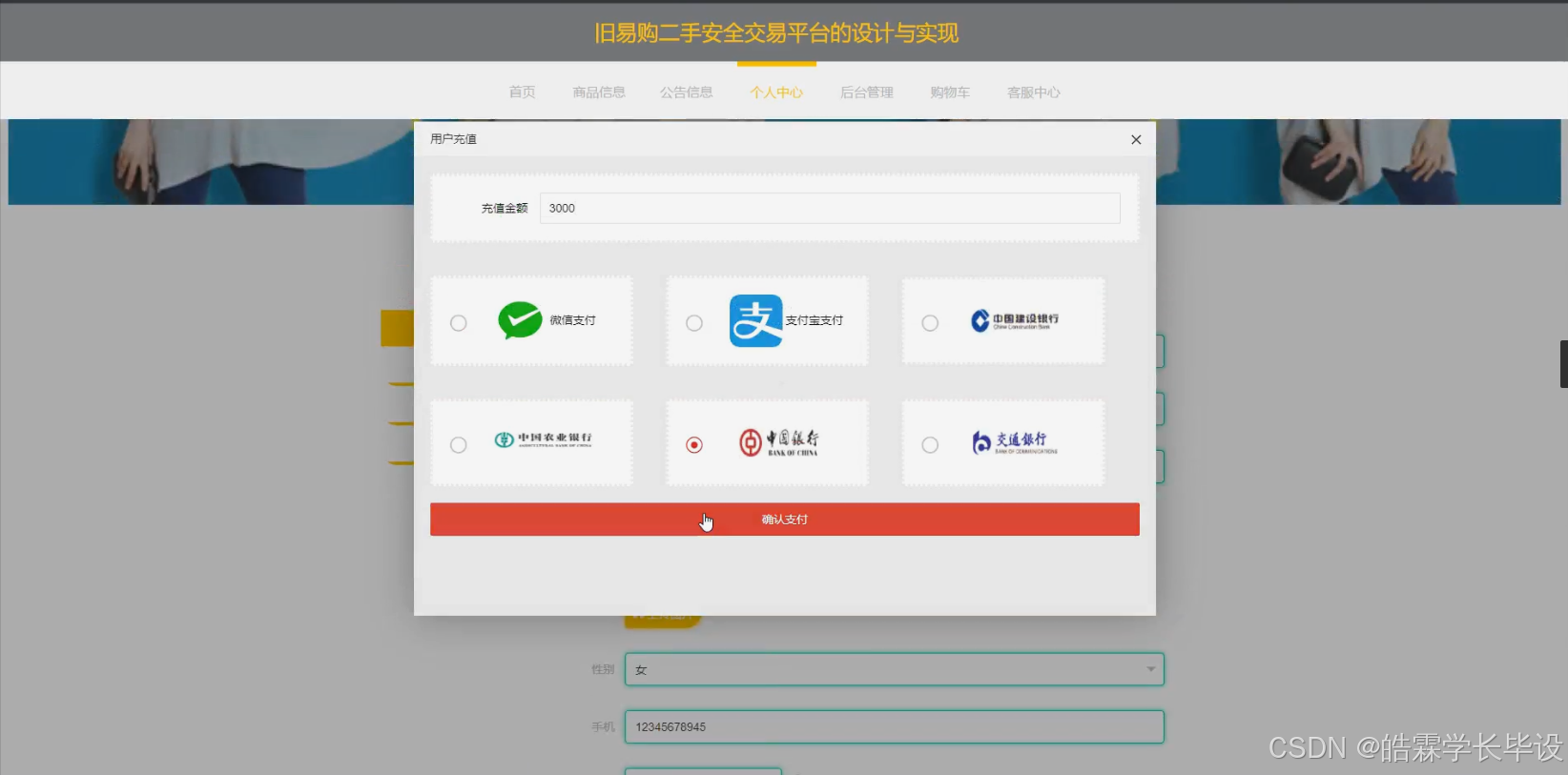Select the 中国建设银行 radio button
Viewport: 1568px width, 775px height.
point(930,323)
